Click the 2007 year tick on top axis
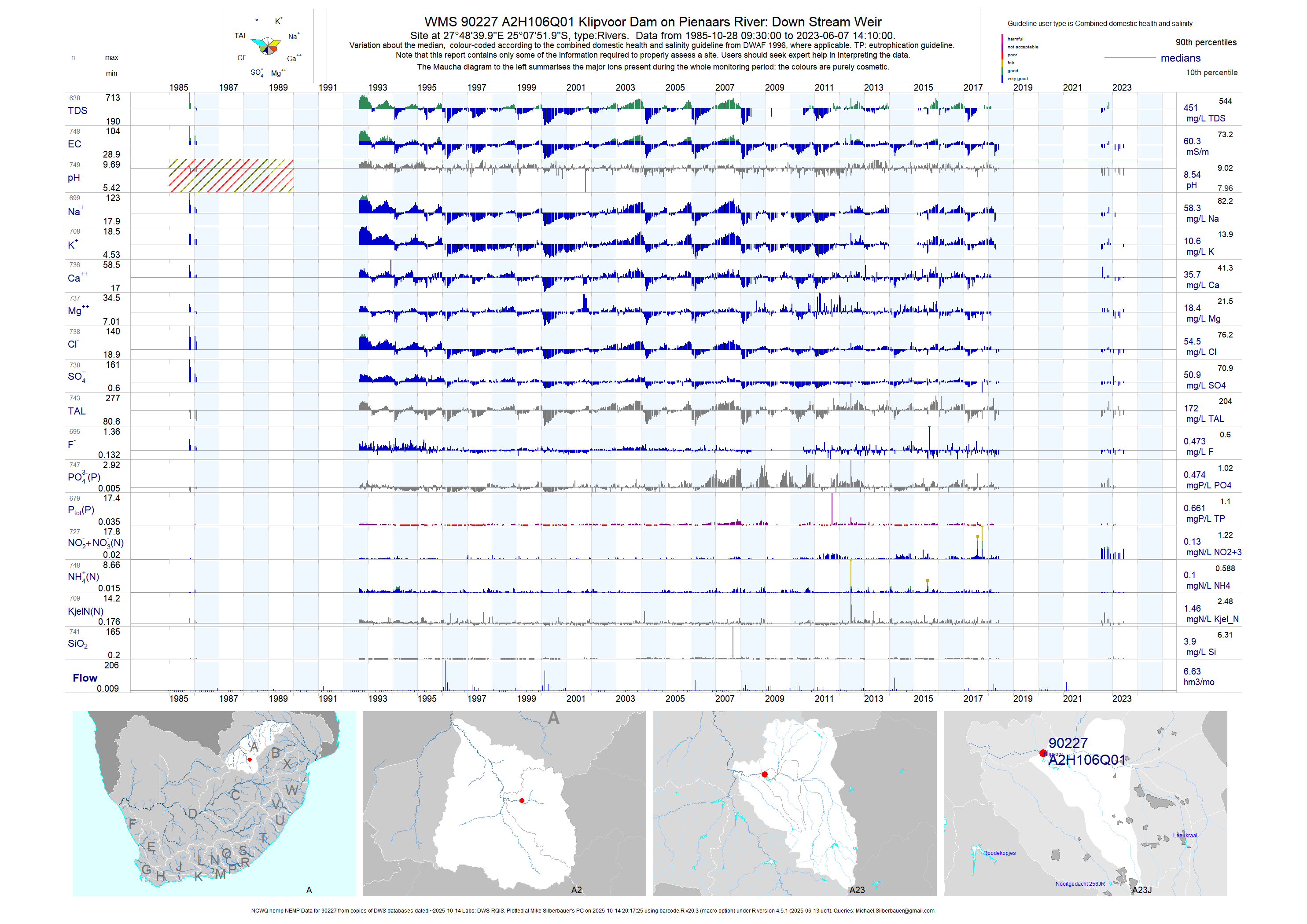This screenshot has width=1307, height=924. coord(724,88)
